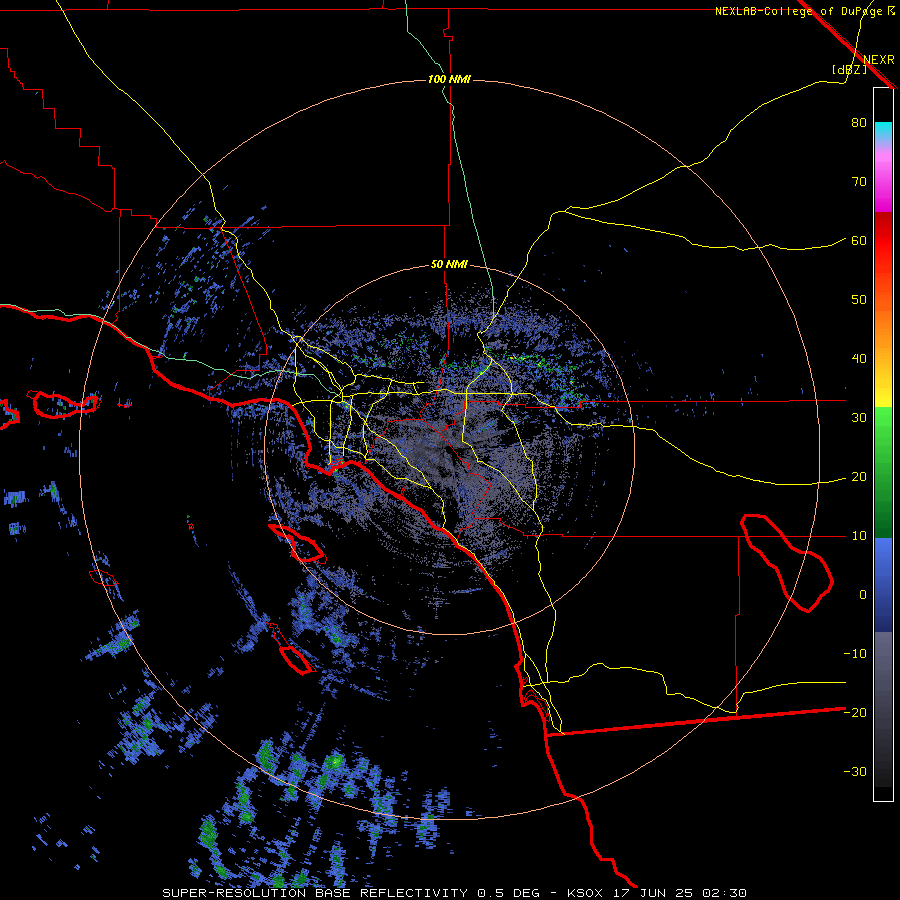Click the '-20' value on the dBZ scale

pyautogui.click(x=855, y=713)
